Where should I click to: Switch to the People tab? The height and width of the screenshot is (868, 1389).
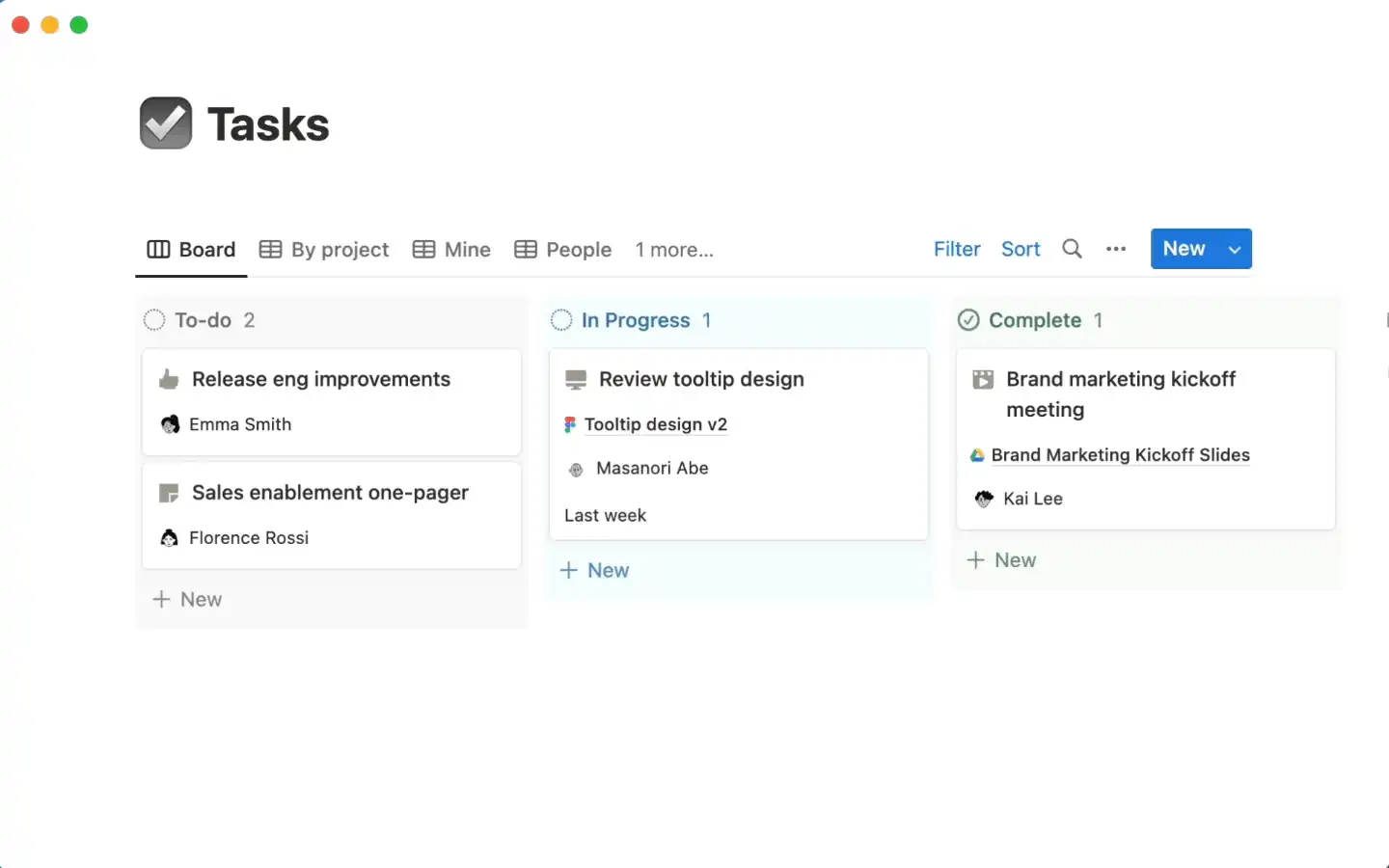tap(563, 250)
